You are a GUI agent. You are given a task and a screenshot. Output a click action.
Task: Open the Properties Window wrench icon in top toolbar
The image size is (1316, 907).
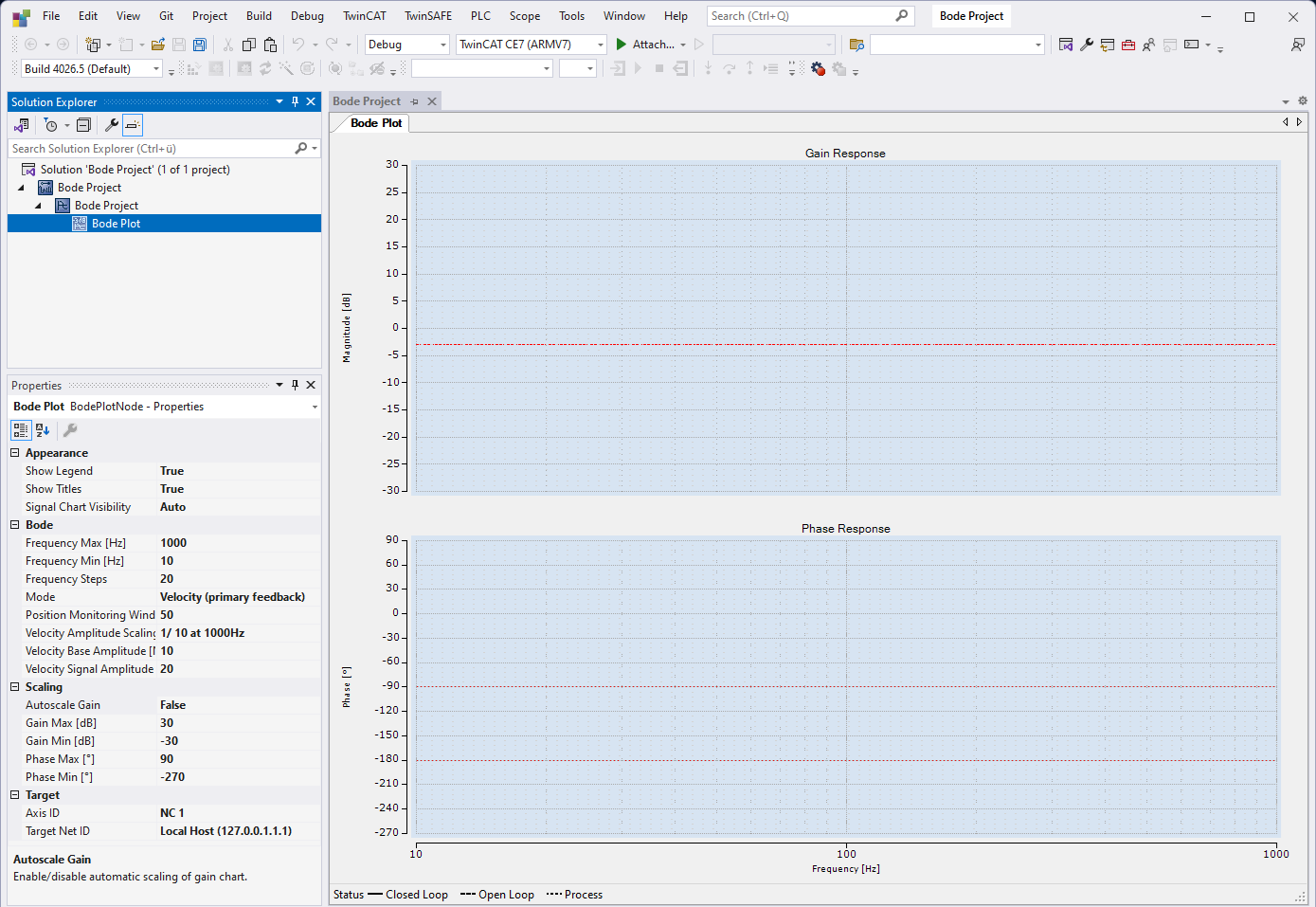point(1087,45)
